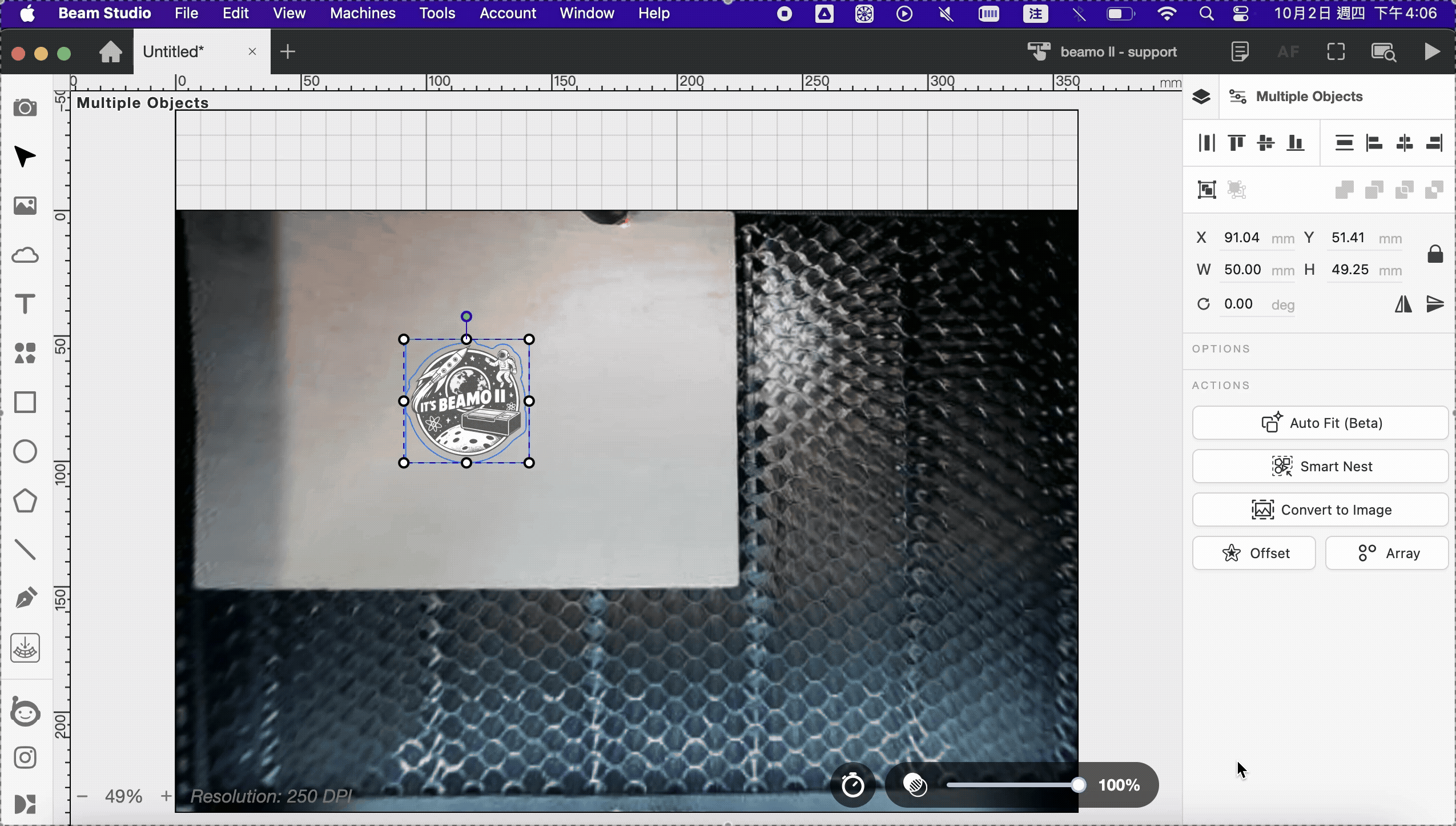This screenshot has height=826, width=1456.
Task: Open the cloud design market icon
Action: point(25,255)
